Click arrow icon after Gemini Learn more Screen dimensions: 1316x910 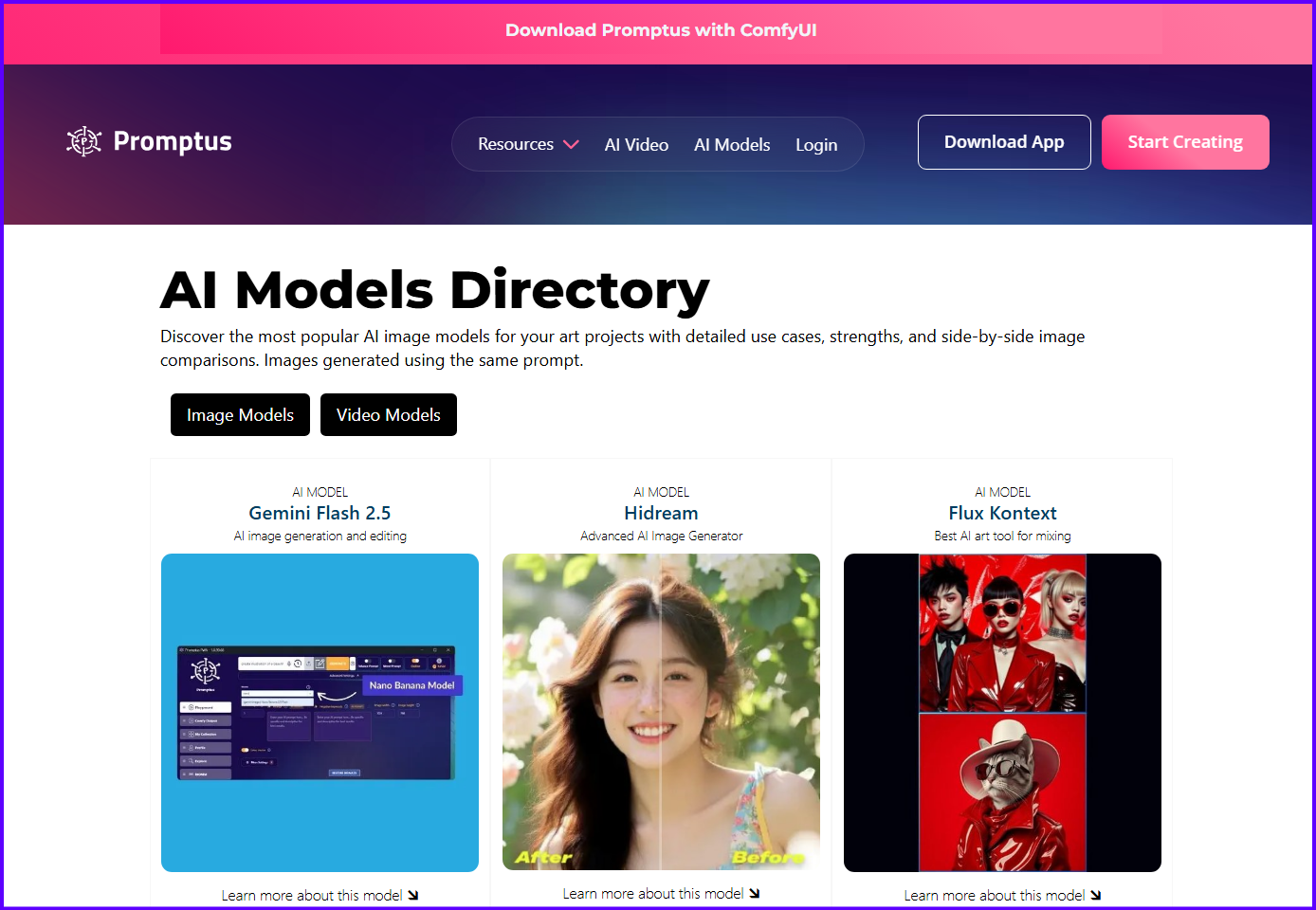(412, 896)
